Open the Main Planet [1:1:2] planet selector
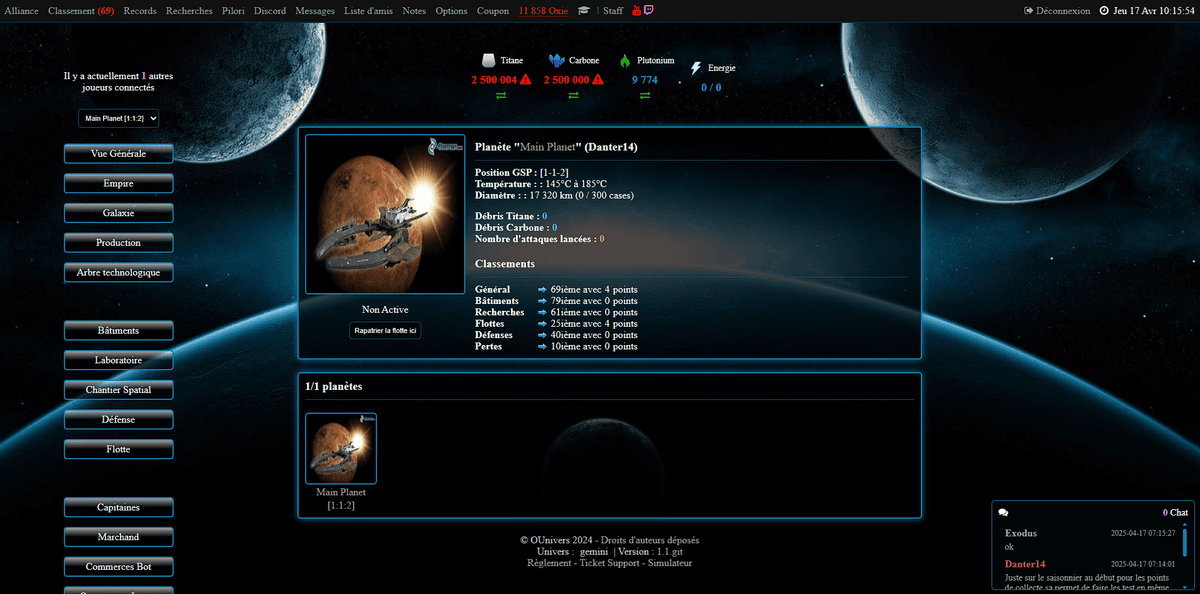 point(119,118)
